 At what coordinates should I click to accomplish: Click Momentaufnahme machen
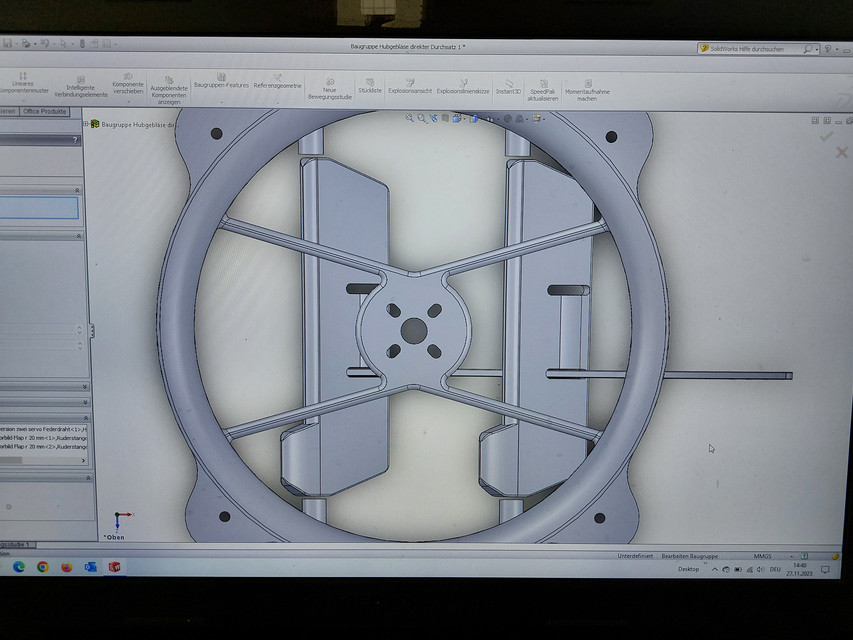click(587, 85)
